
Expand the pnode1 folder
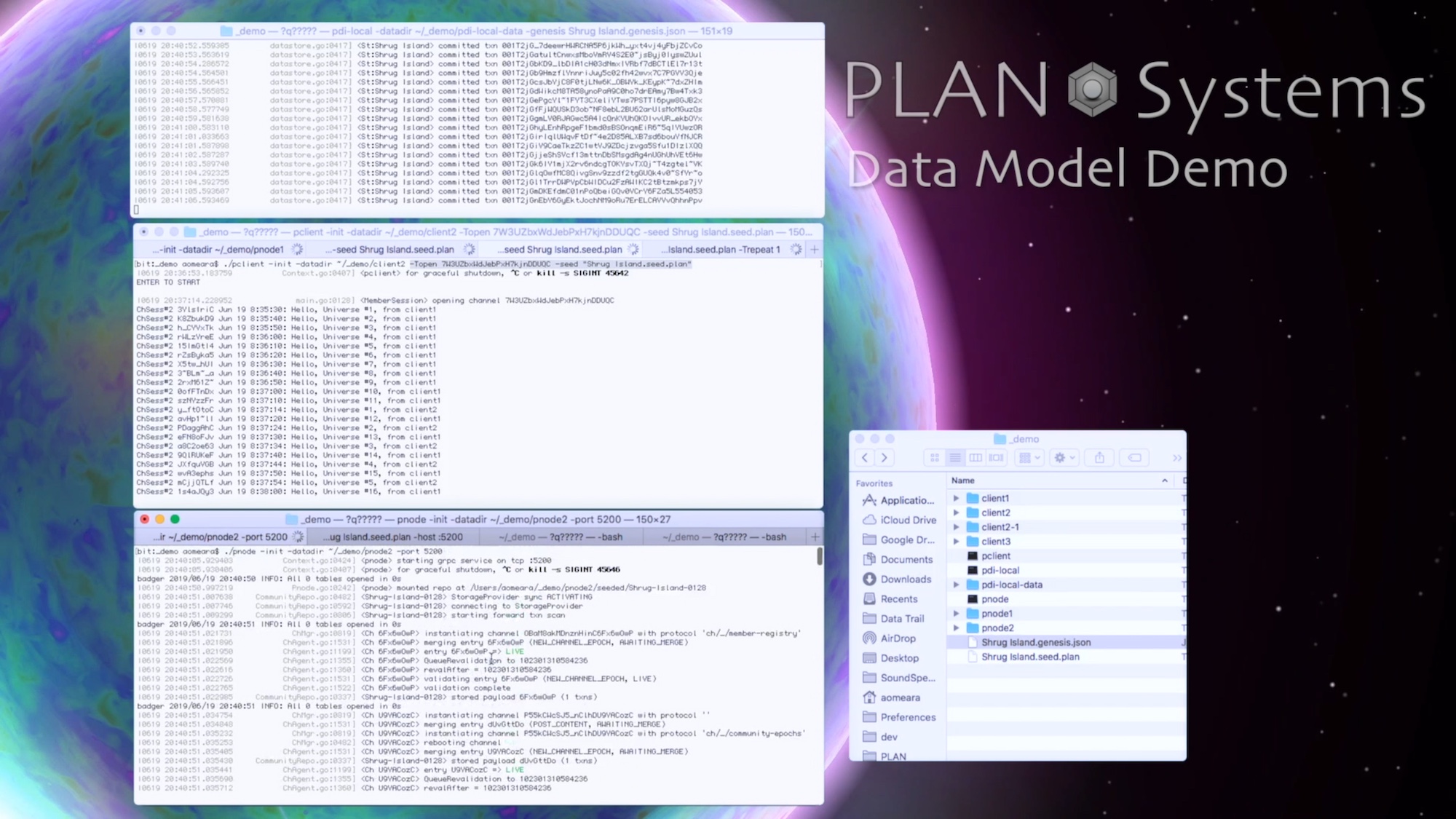[956, 613]
